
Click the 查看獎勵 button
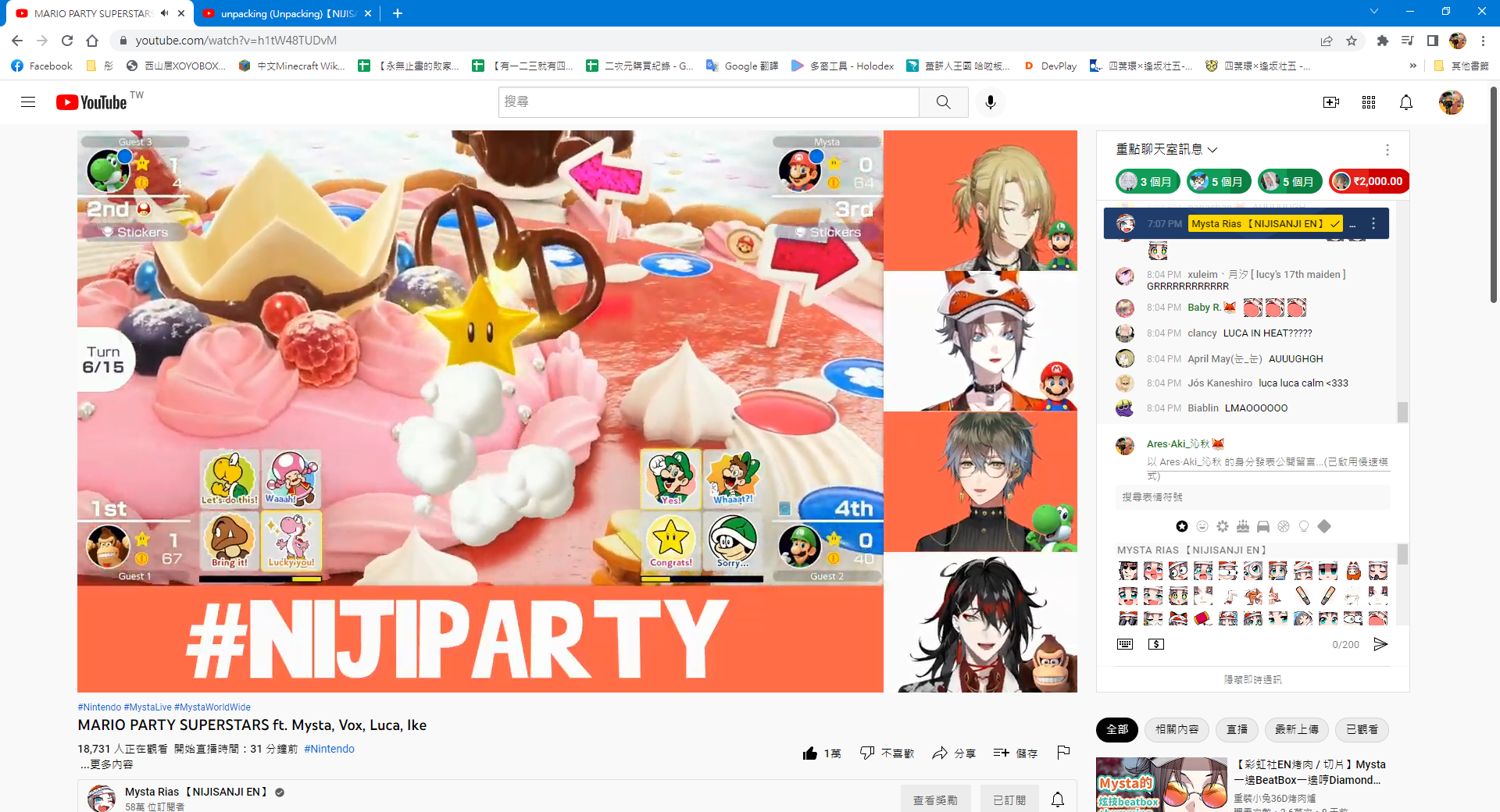click(x=935, y=800)
